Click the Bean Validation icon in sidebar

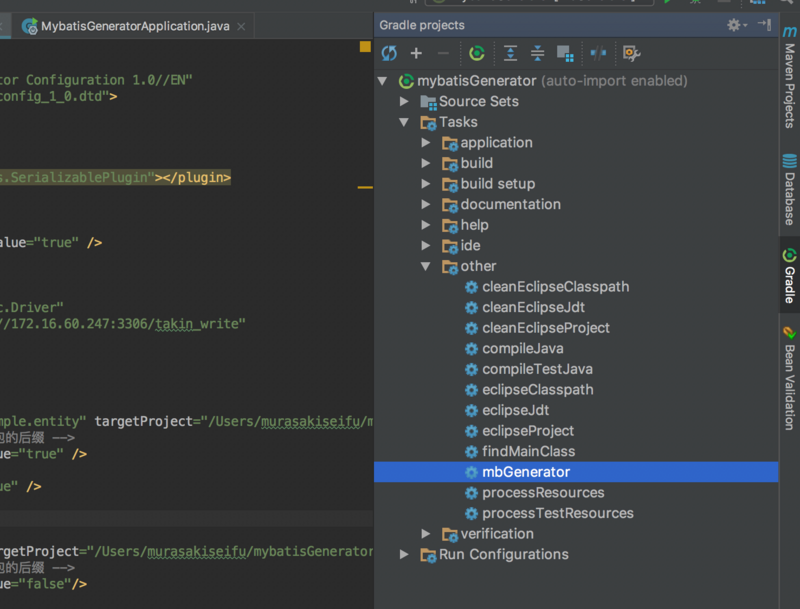tap(789, 333)
